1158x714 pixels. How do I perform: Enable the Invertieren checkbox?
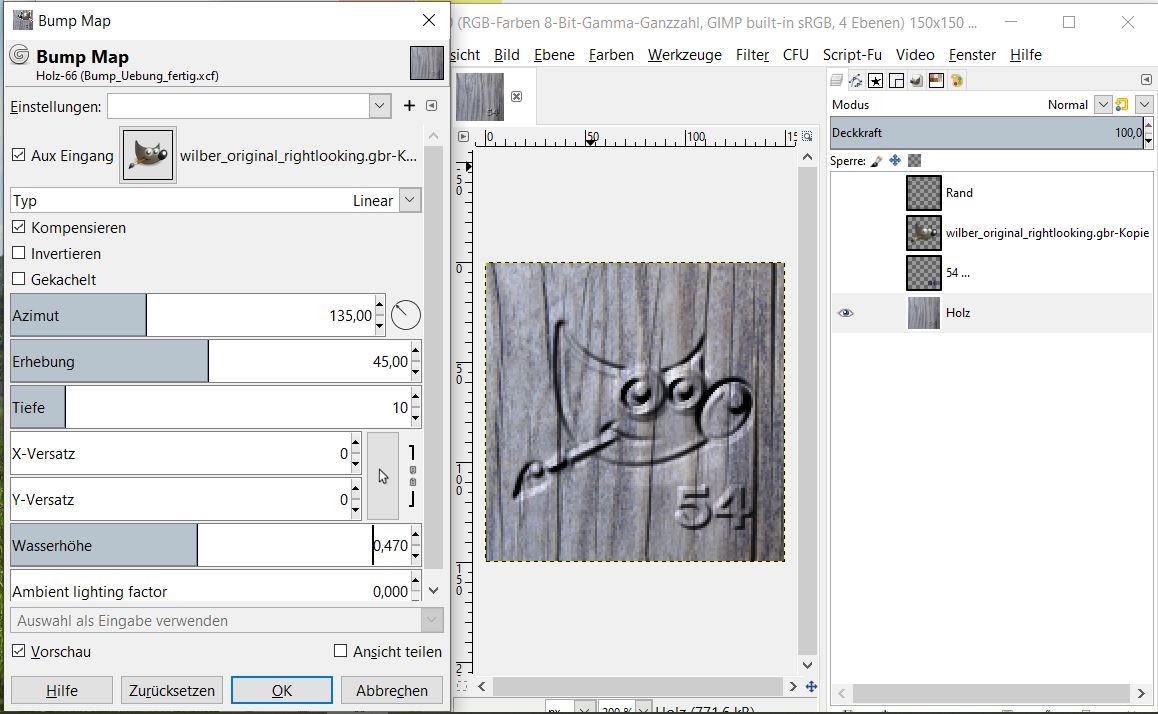click(x=19, y=254)
